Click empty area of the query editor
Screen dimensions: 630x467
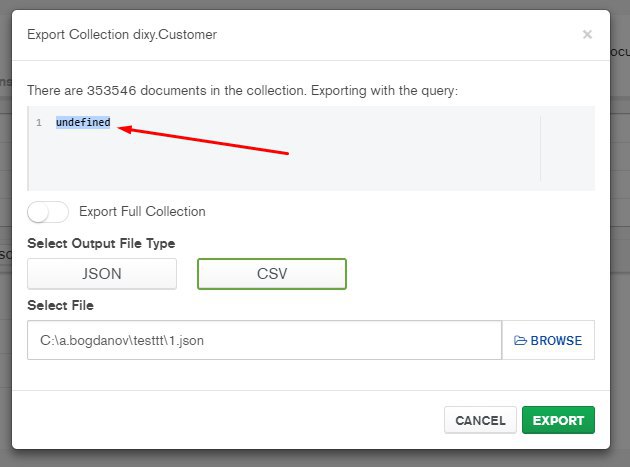coord(300,165)
